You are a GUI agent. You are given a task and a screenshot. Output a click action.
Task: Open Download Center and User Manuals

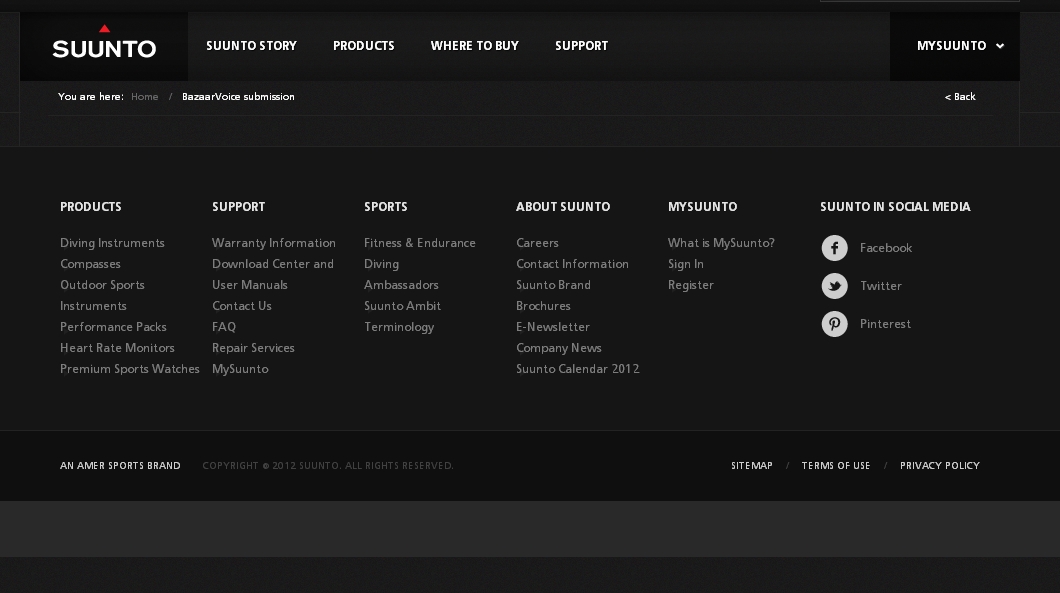[x=273, y=275]
